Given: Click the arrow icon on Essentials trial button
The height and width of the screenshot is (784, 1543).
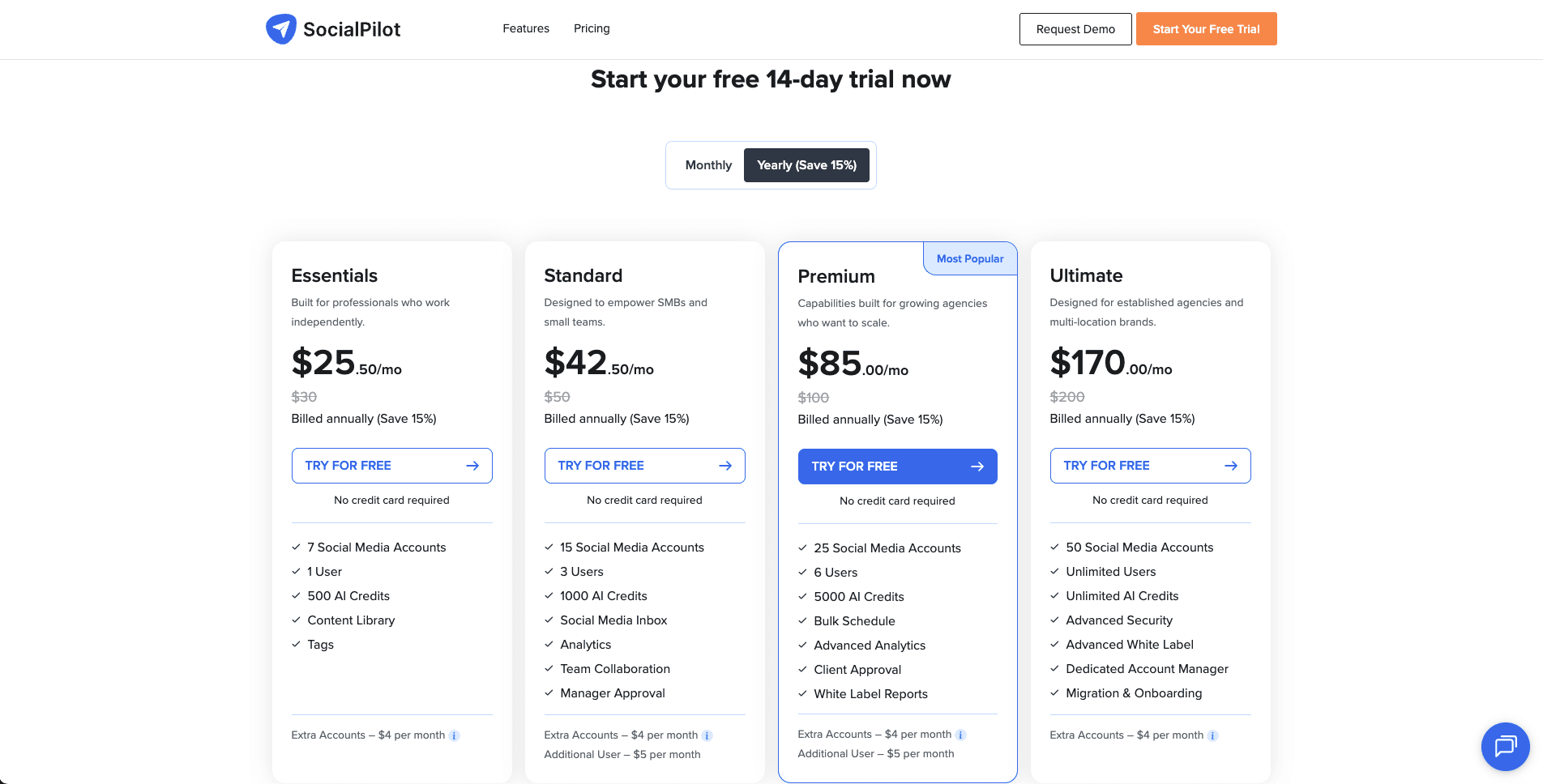Looking at the screenshot, I should (x=472, y=466).
